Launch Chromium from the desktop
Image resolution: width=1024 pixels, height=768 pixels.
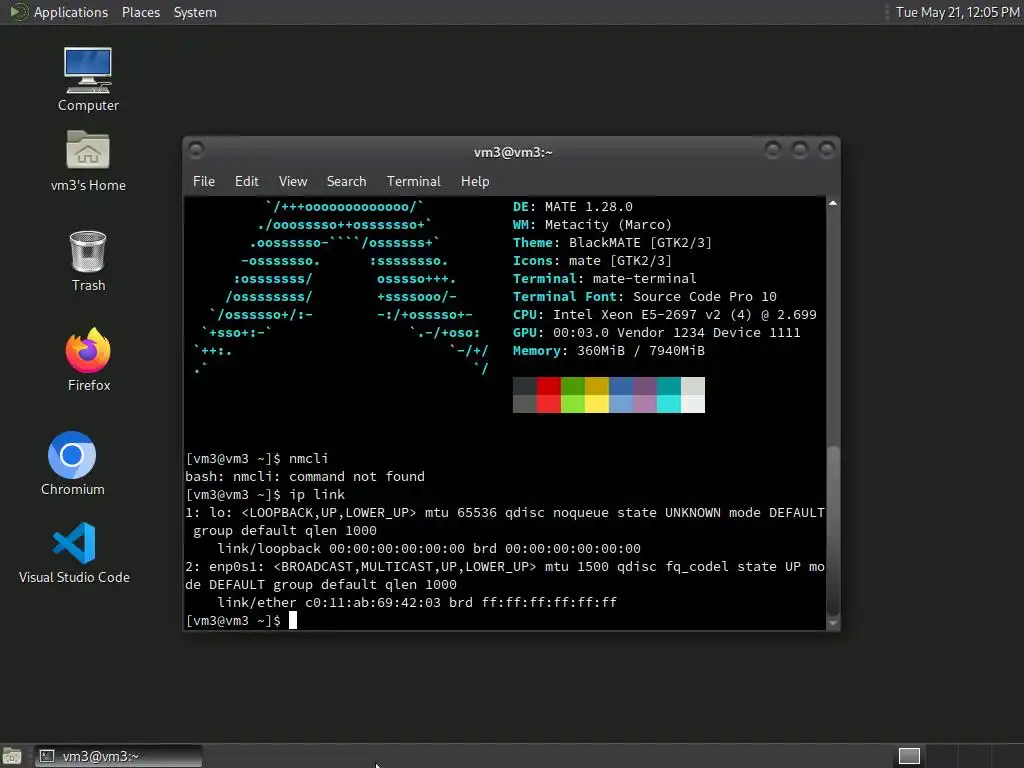coord(72,463)
